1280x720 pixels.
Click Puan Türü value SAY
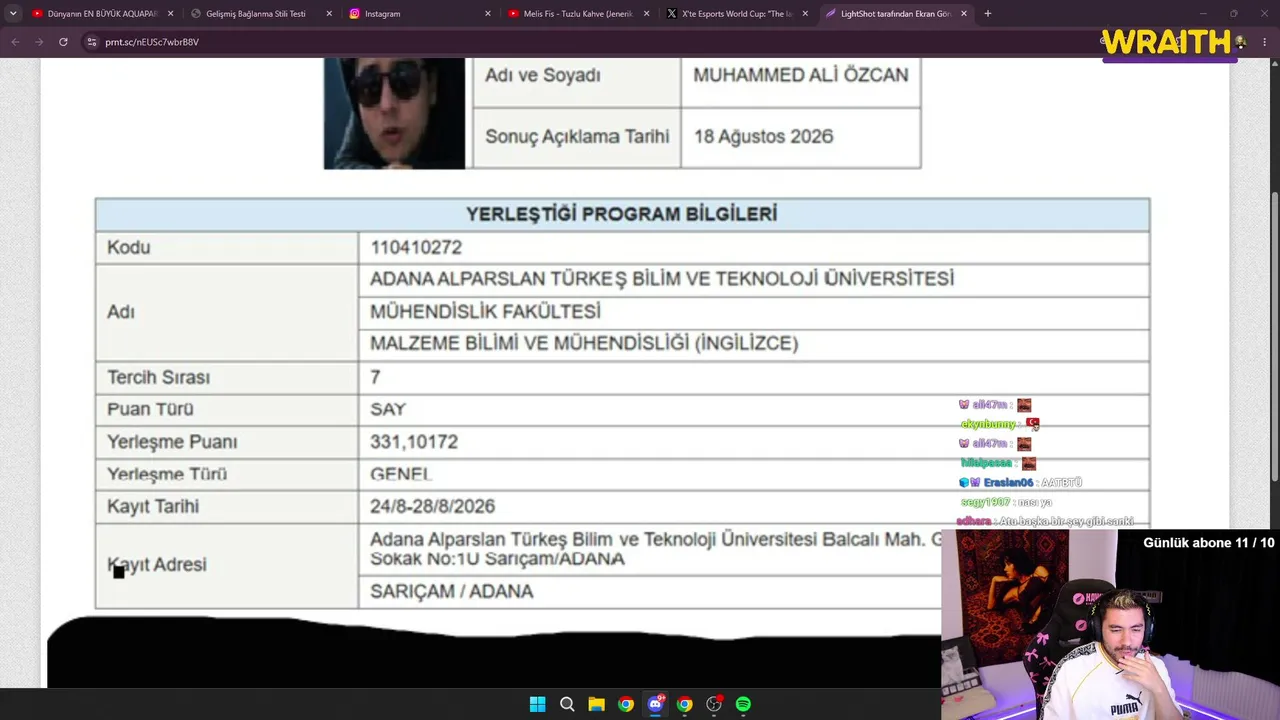tap(388, 409)
